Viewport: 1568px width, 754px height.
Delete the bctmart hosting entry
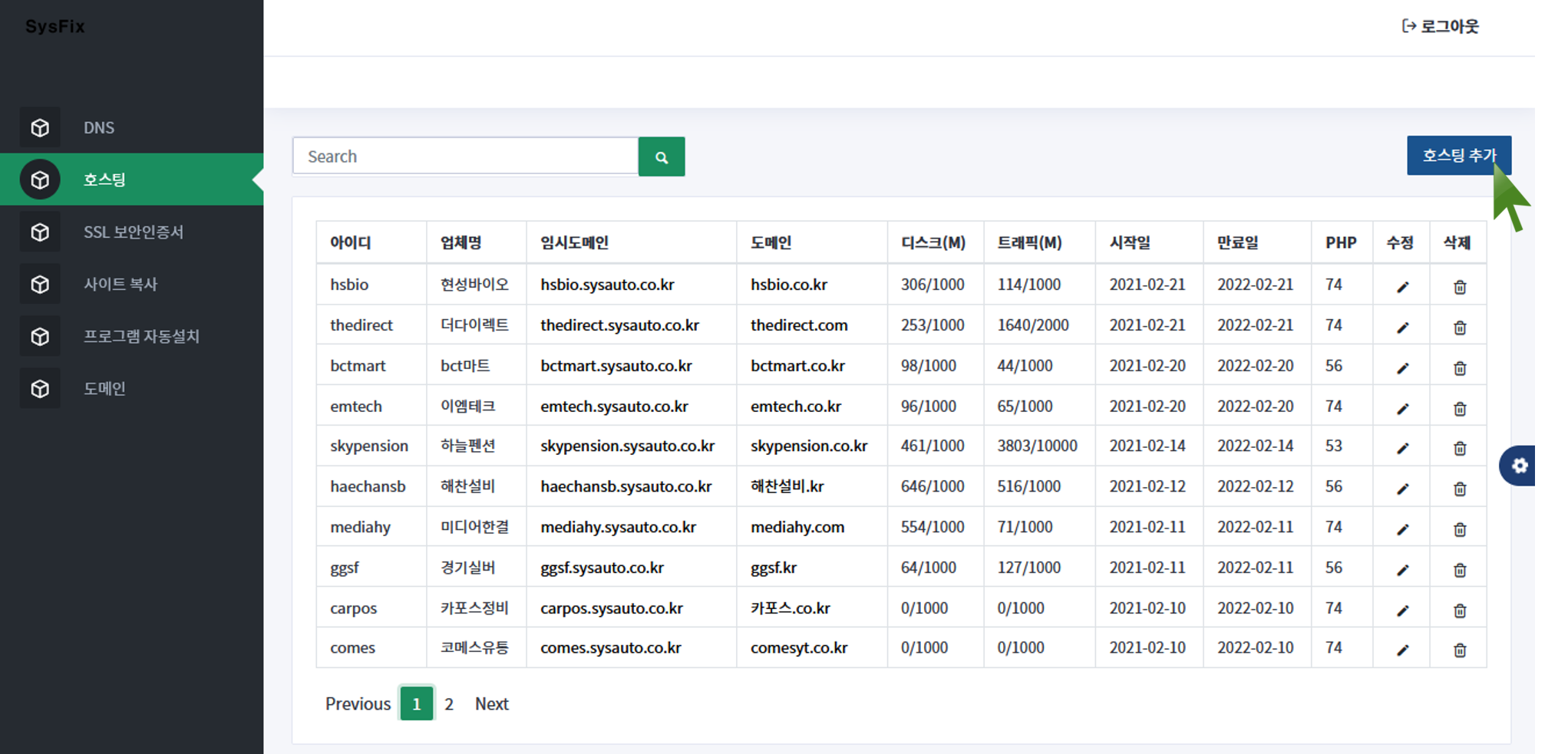1459,368
